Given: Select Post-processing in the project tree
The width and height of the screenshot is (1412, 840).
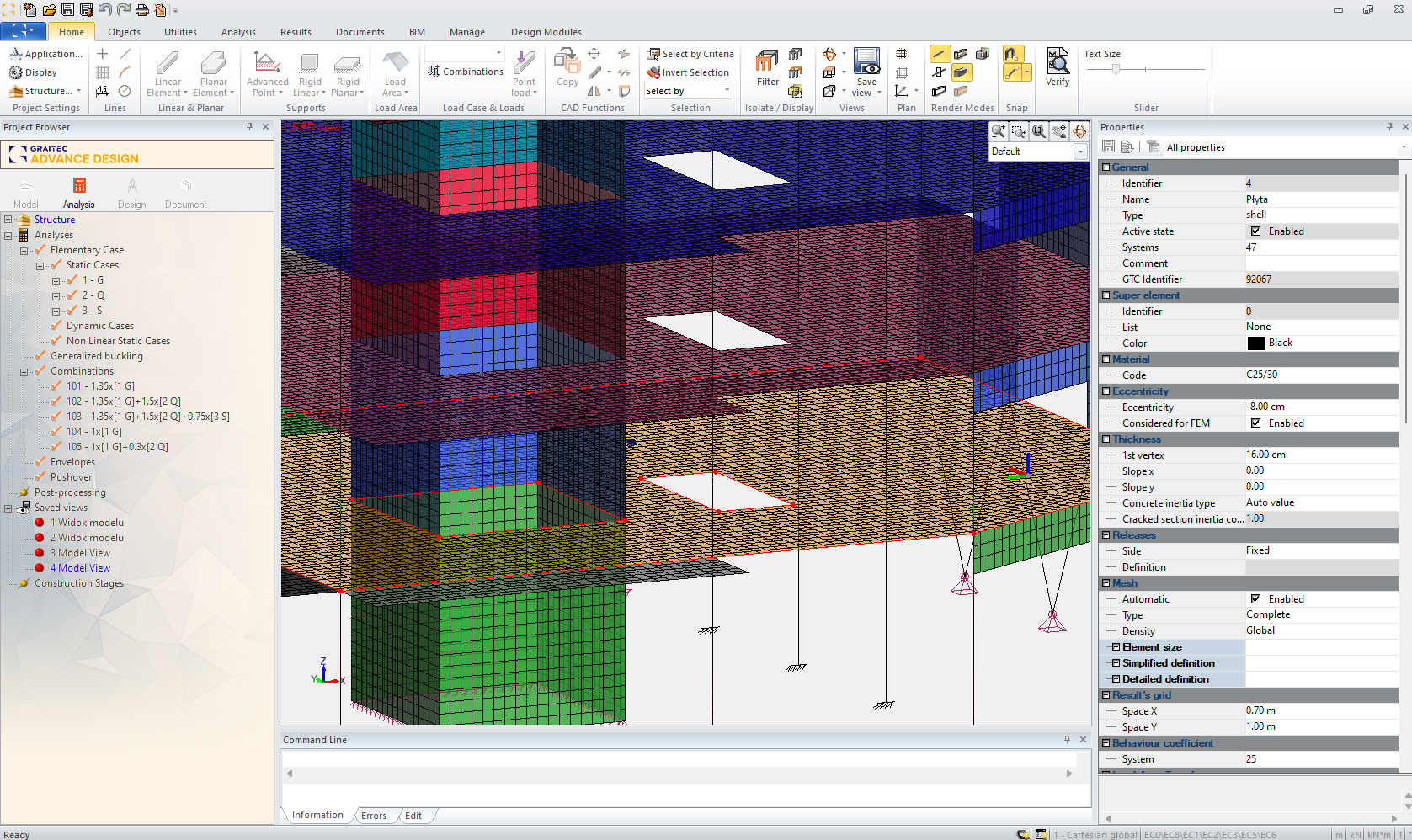Looking at the screenshot, I should [70, 492].
